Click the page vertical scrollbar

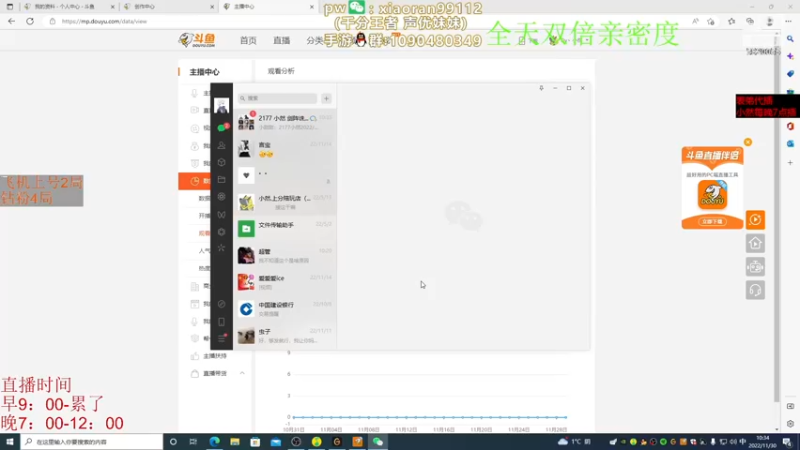(x=777, y=217)
